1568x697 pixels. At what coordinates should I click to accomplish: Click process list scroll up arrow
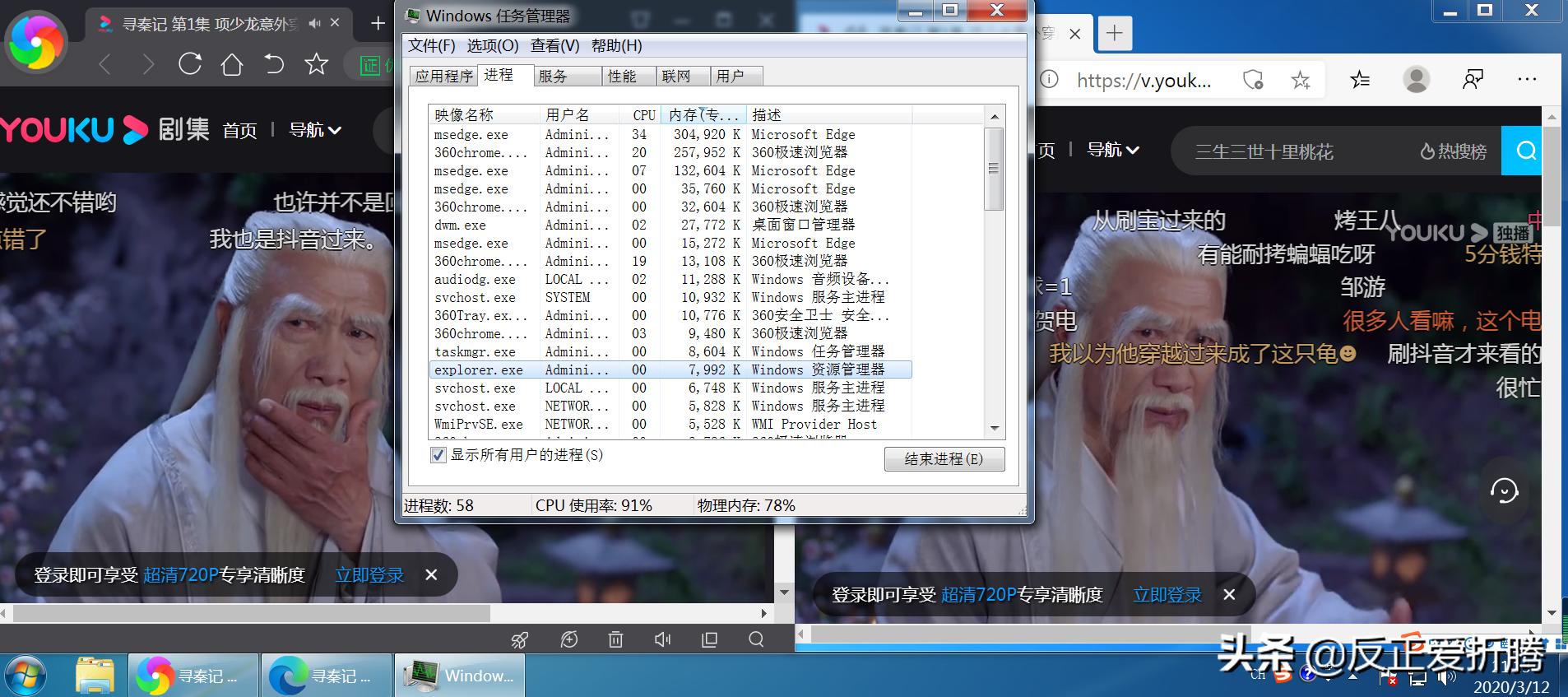[995, 116]
